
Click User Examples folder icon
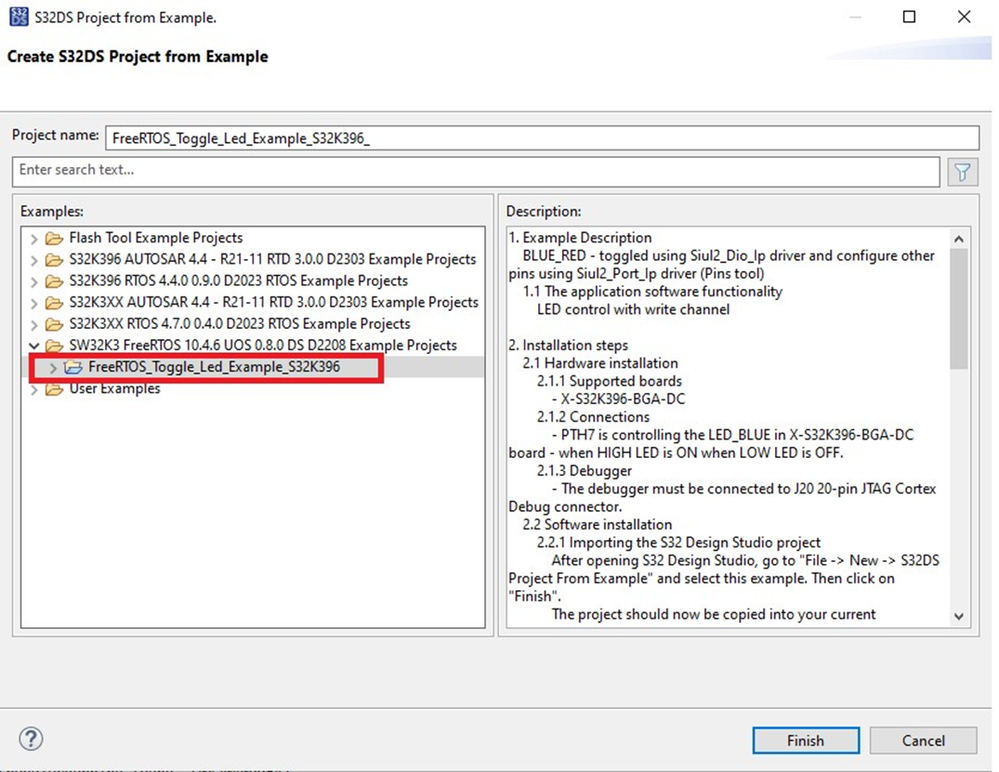pos(54,389)
